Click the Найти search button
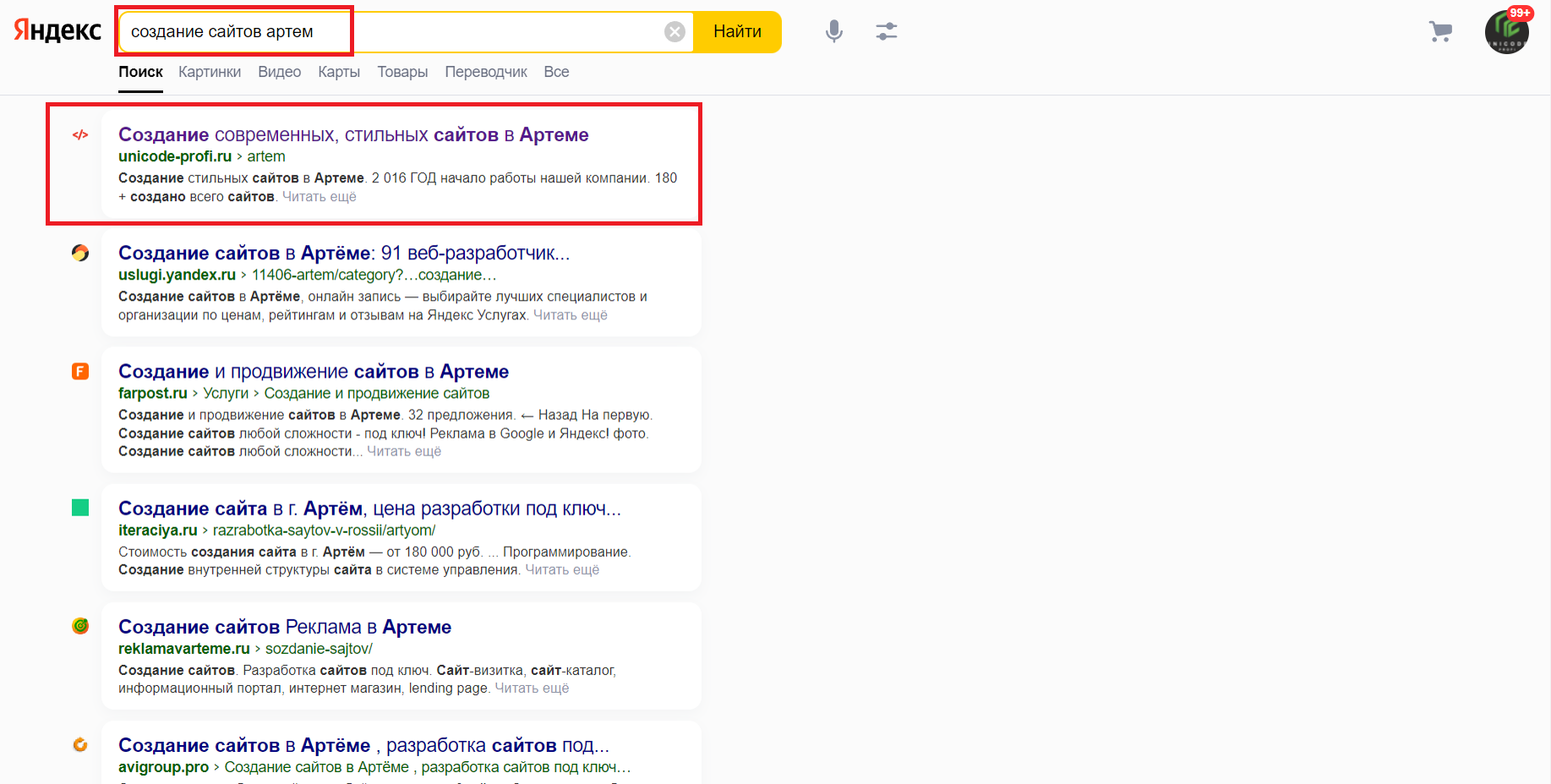Image resolution: width=1551 pixels, height=784 pixels. coord(737,32)
